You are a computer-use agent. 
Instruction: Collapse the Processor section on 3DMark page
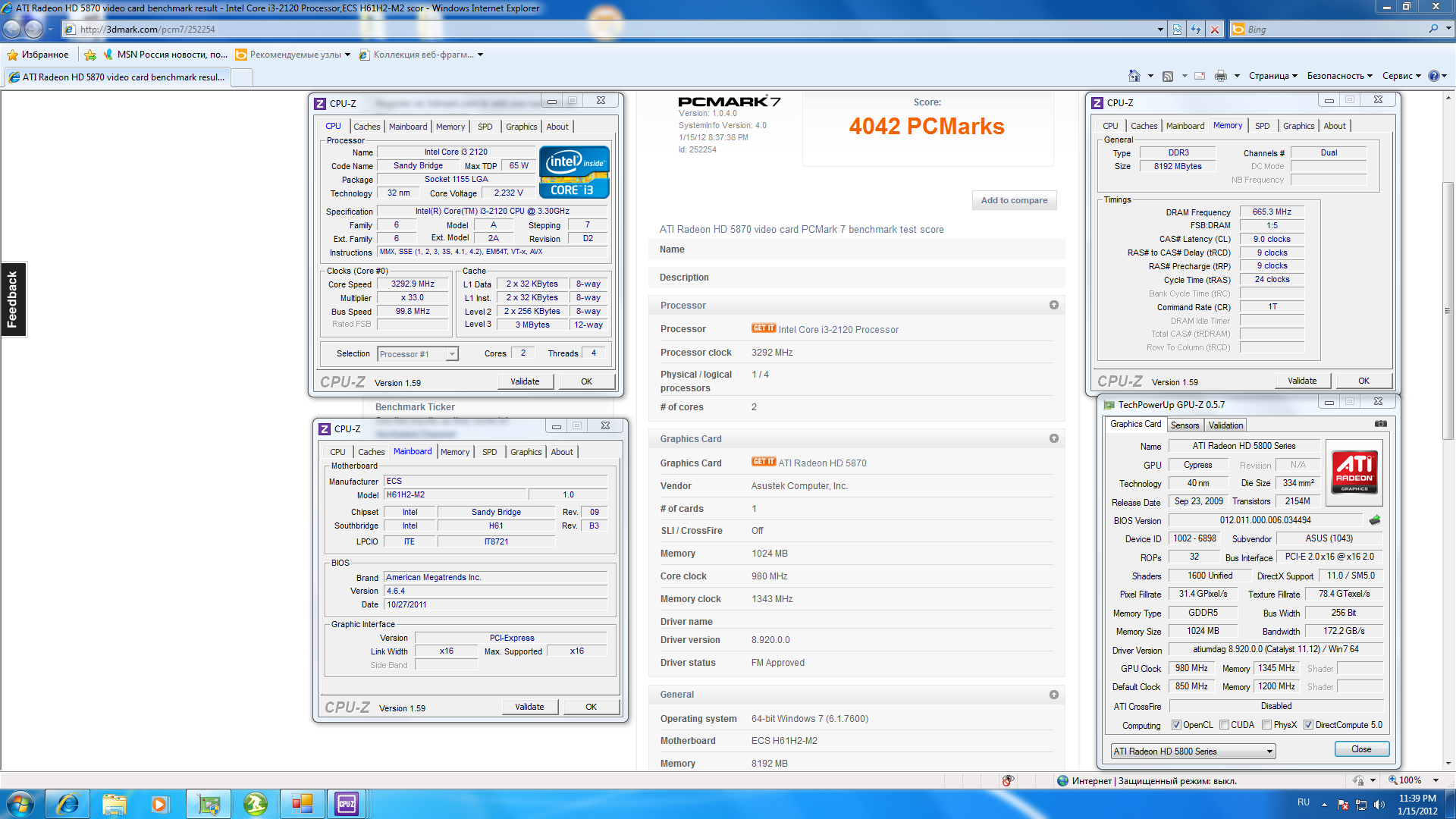1053,305
